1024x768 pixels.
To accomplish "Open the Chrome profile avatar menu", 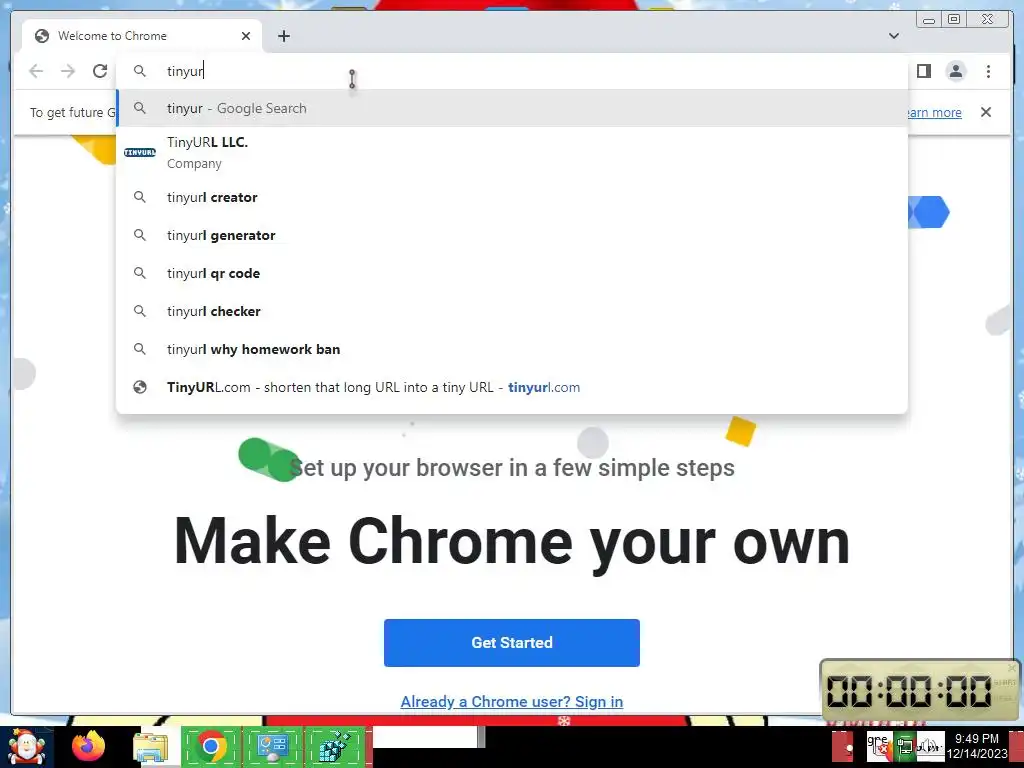I will [x=955, y=71].
